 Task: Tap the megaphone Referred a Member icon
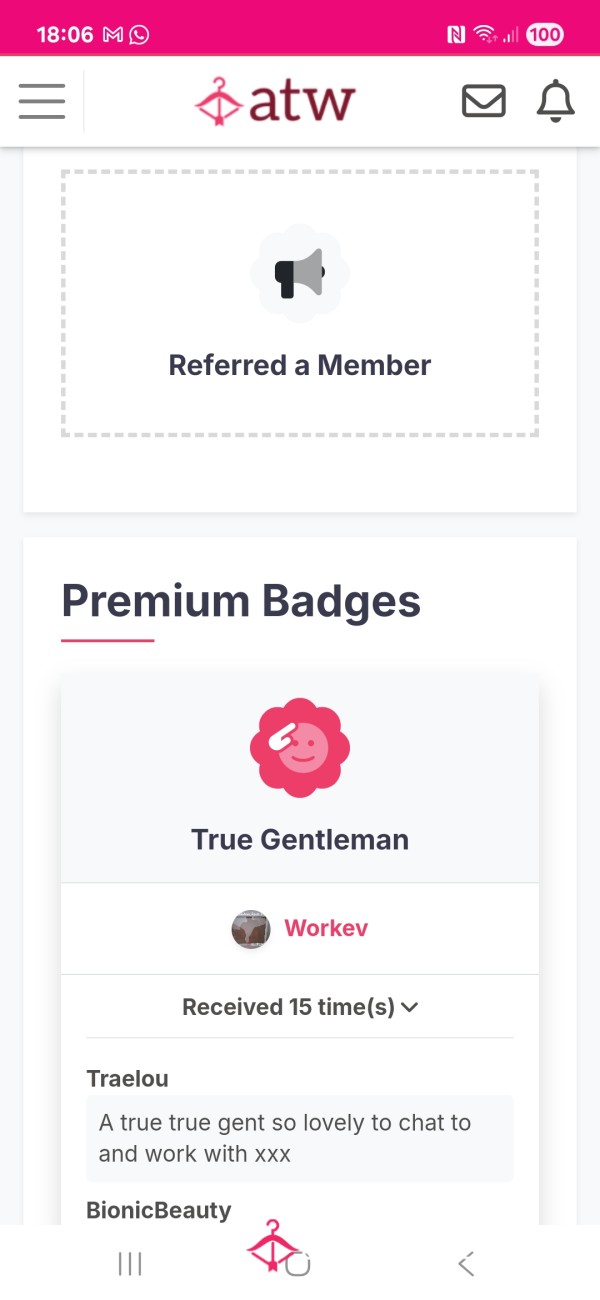click(x=300, y=273)
